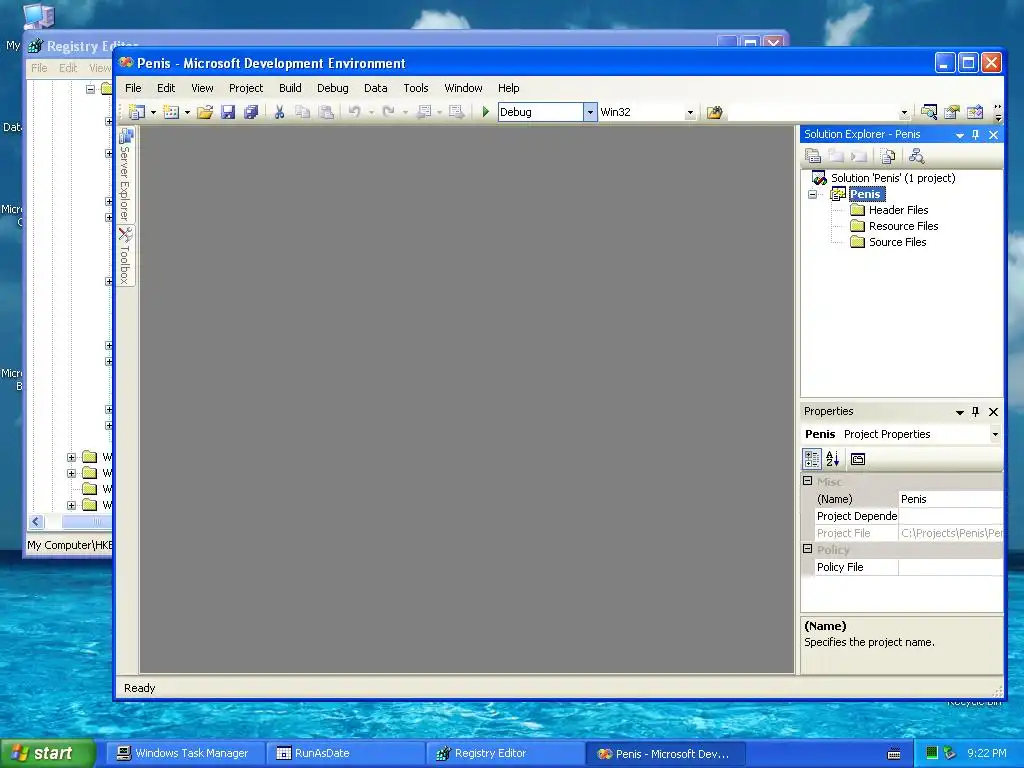Select the Header Files folder
1024x768 pixels.
(898, 210)
